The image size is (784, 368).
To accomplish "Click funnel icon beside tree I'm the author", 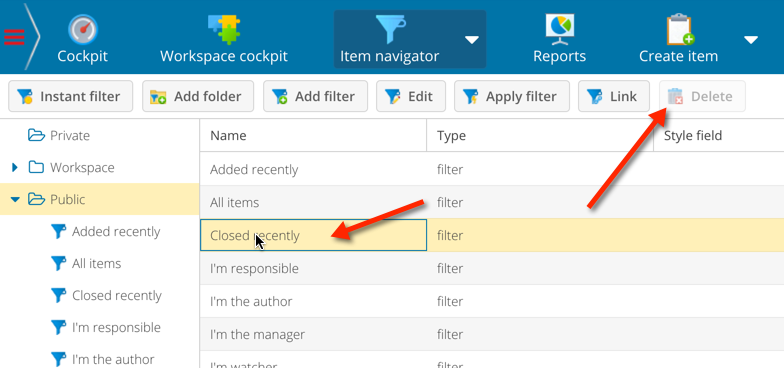I will 58,360.
